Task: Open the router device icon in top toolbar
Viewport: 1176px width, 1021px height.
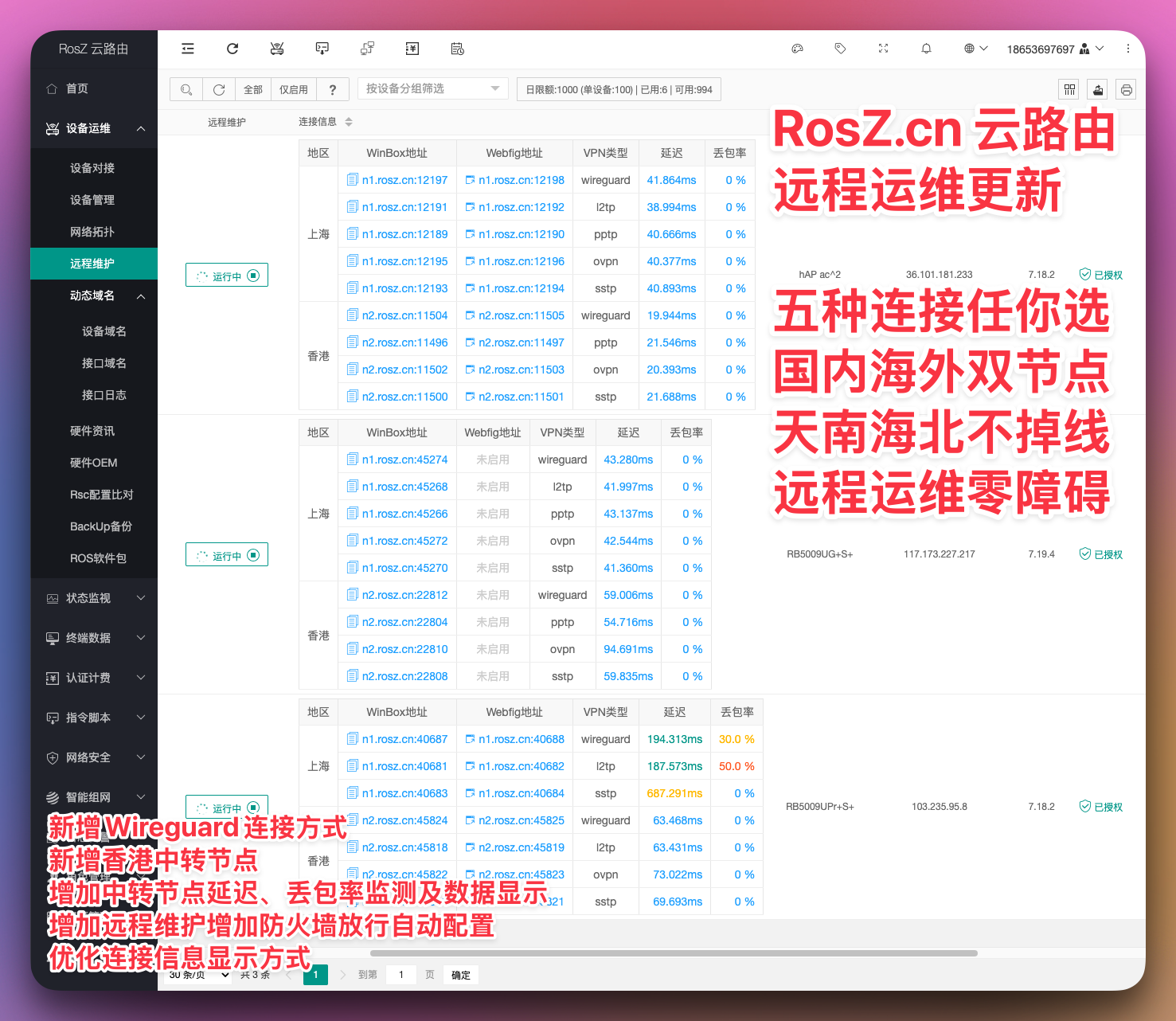Action: pyautogui.click(x=277, y=49)
